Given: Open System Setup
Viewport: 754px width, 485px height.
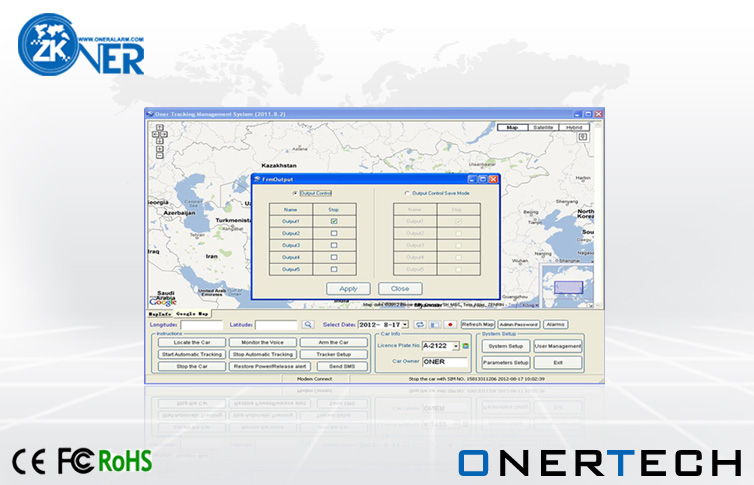Looking at the screenshot, I should pos(506,346).
